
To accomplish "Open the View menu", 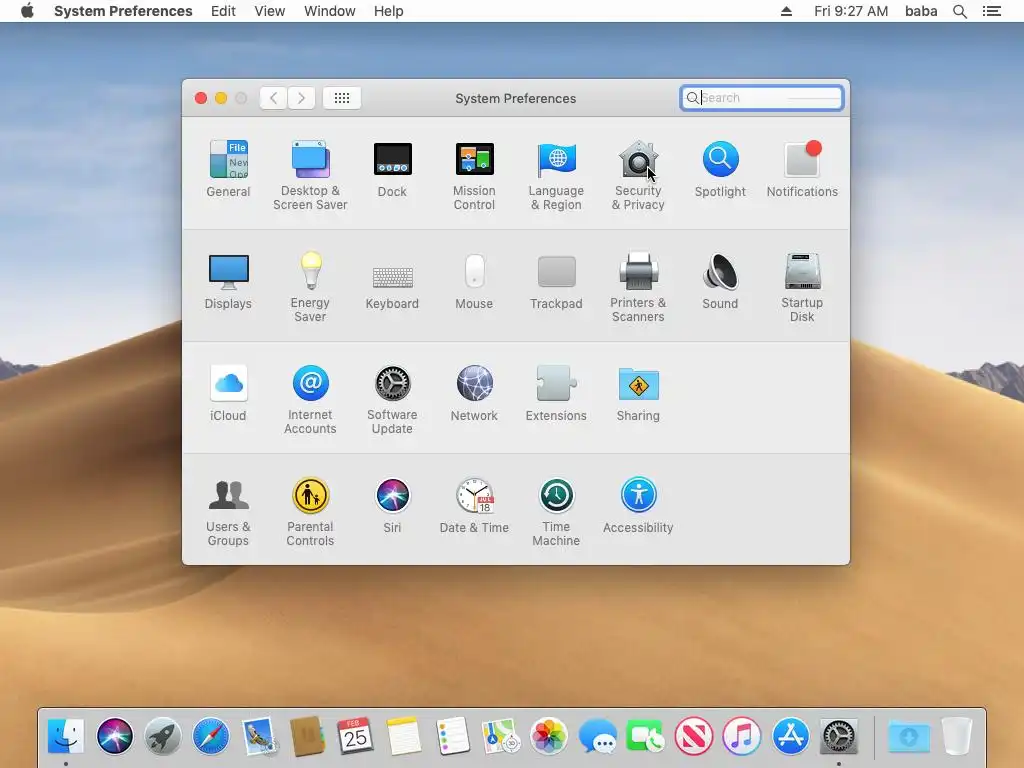I will 270,11.
